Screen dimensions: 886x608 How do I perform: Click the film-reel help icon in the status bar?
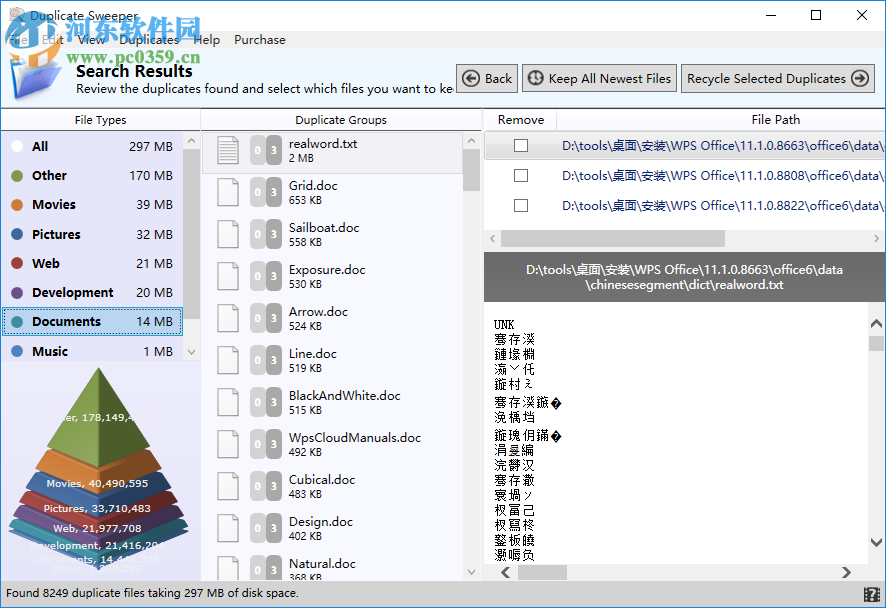tap(872, 594)
